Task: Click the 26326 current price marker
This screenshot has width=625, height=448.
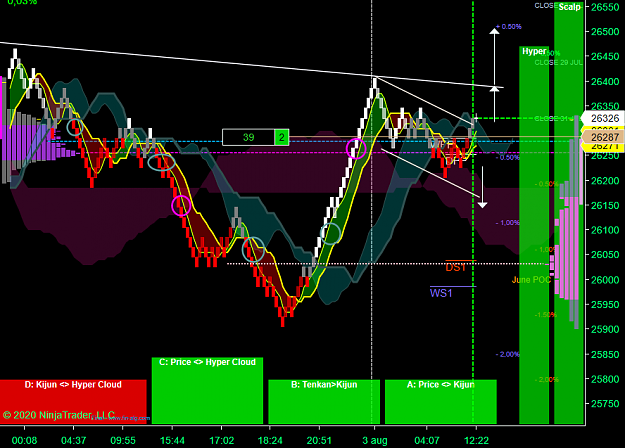Action: pyautogui.click(x=603, y=118)
